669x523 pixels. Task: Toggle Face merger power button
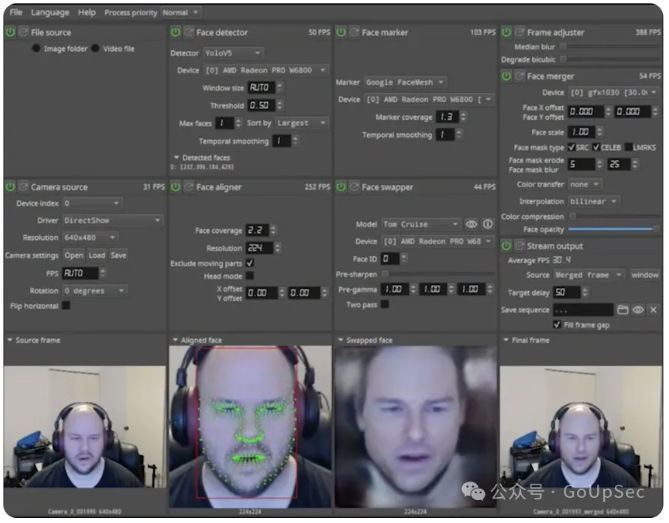click(506, 76)
